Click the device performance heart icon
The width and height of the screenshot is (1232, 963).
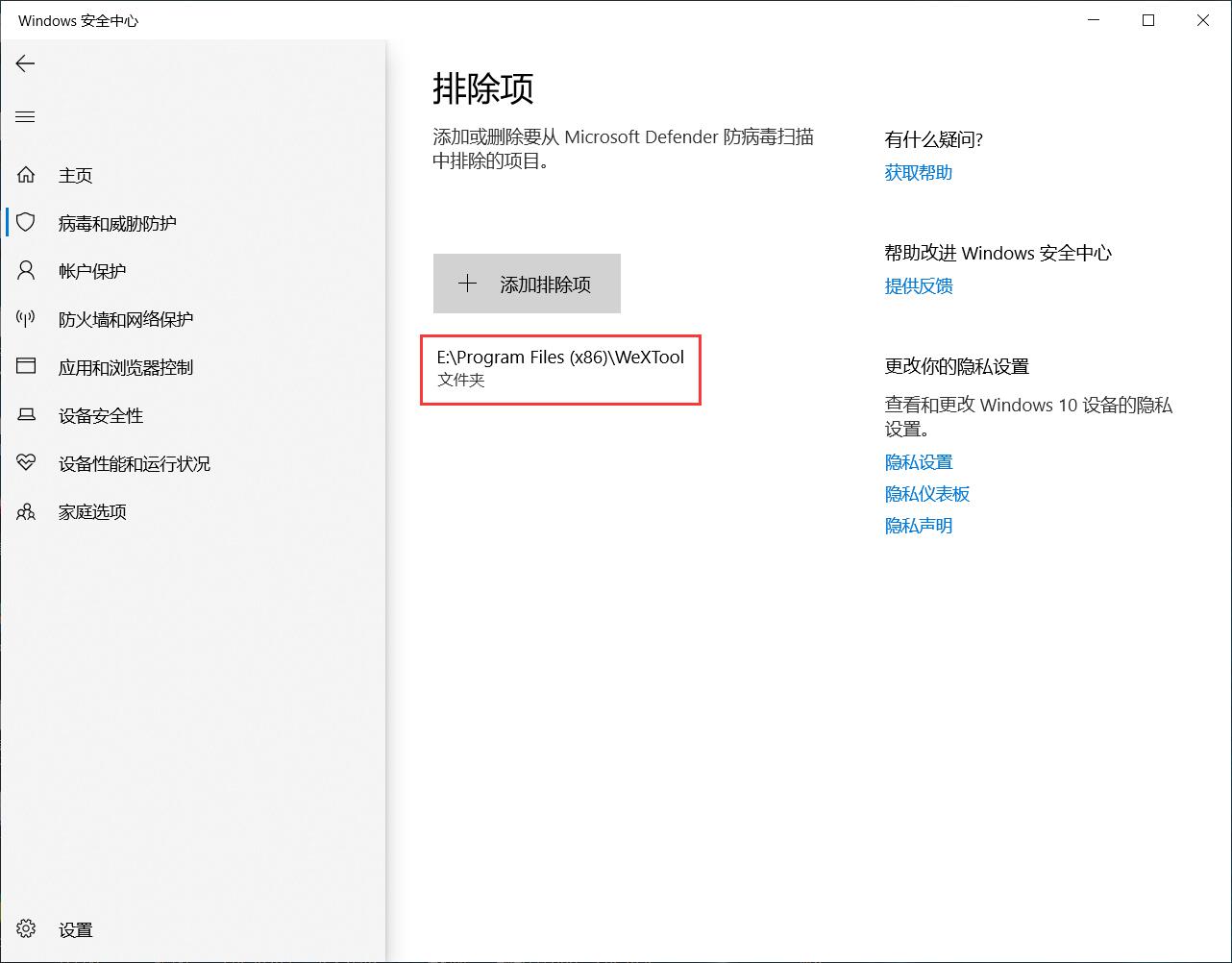tap(26, 463)
